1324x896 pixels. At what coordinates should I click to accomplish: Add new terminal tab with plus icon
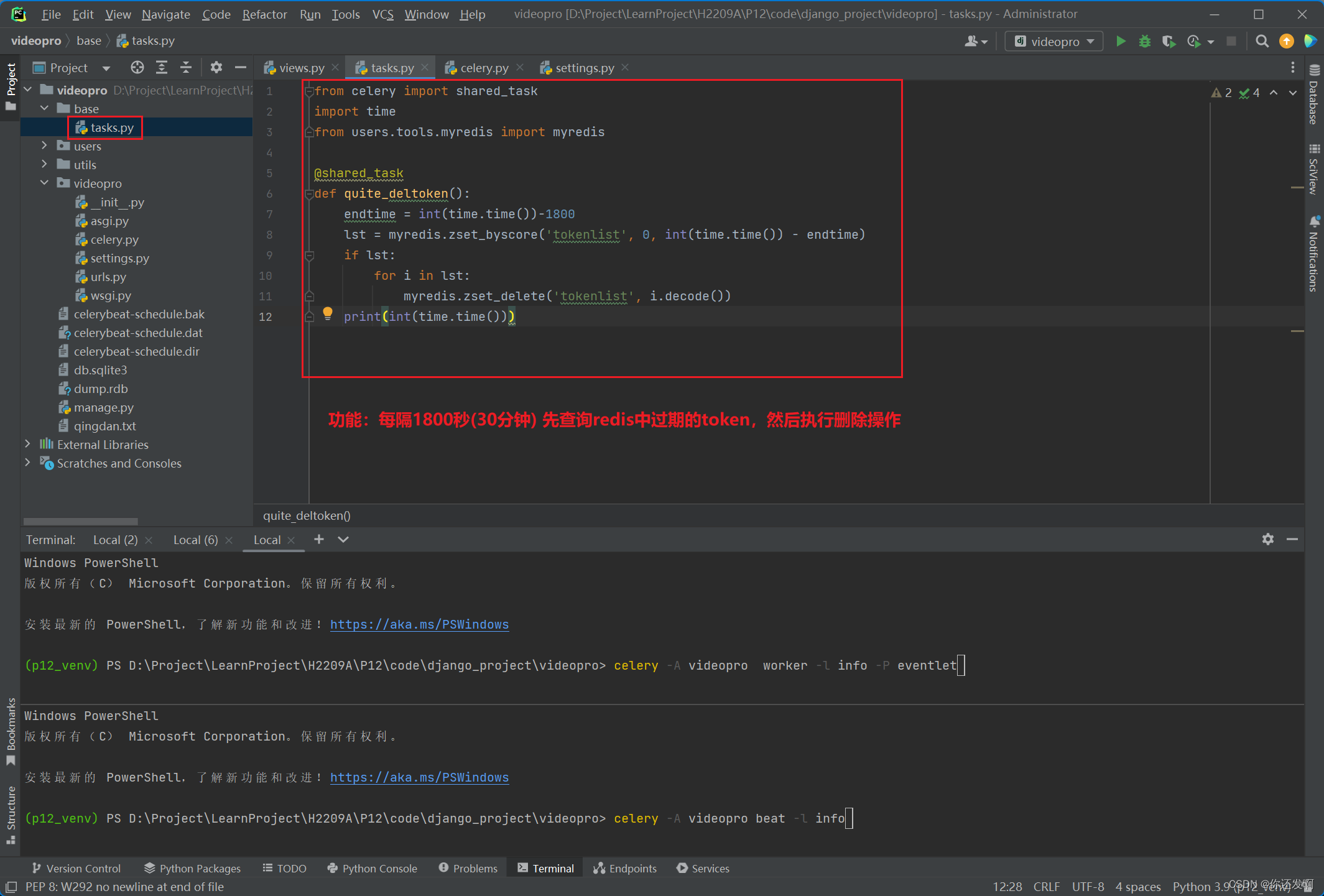pyautogui.click(x=319, y=539)
